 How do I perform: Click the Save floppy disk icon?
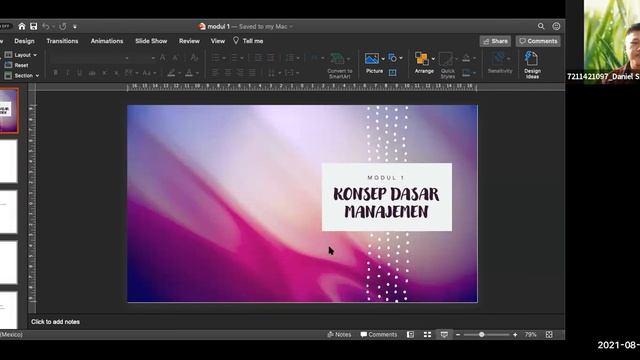pos(33,27)
